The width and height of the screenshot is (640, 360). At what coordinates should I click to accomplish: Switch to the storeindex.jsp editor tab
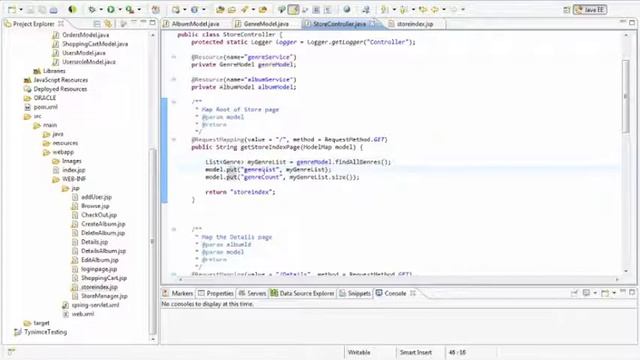415,24
